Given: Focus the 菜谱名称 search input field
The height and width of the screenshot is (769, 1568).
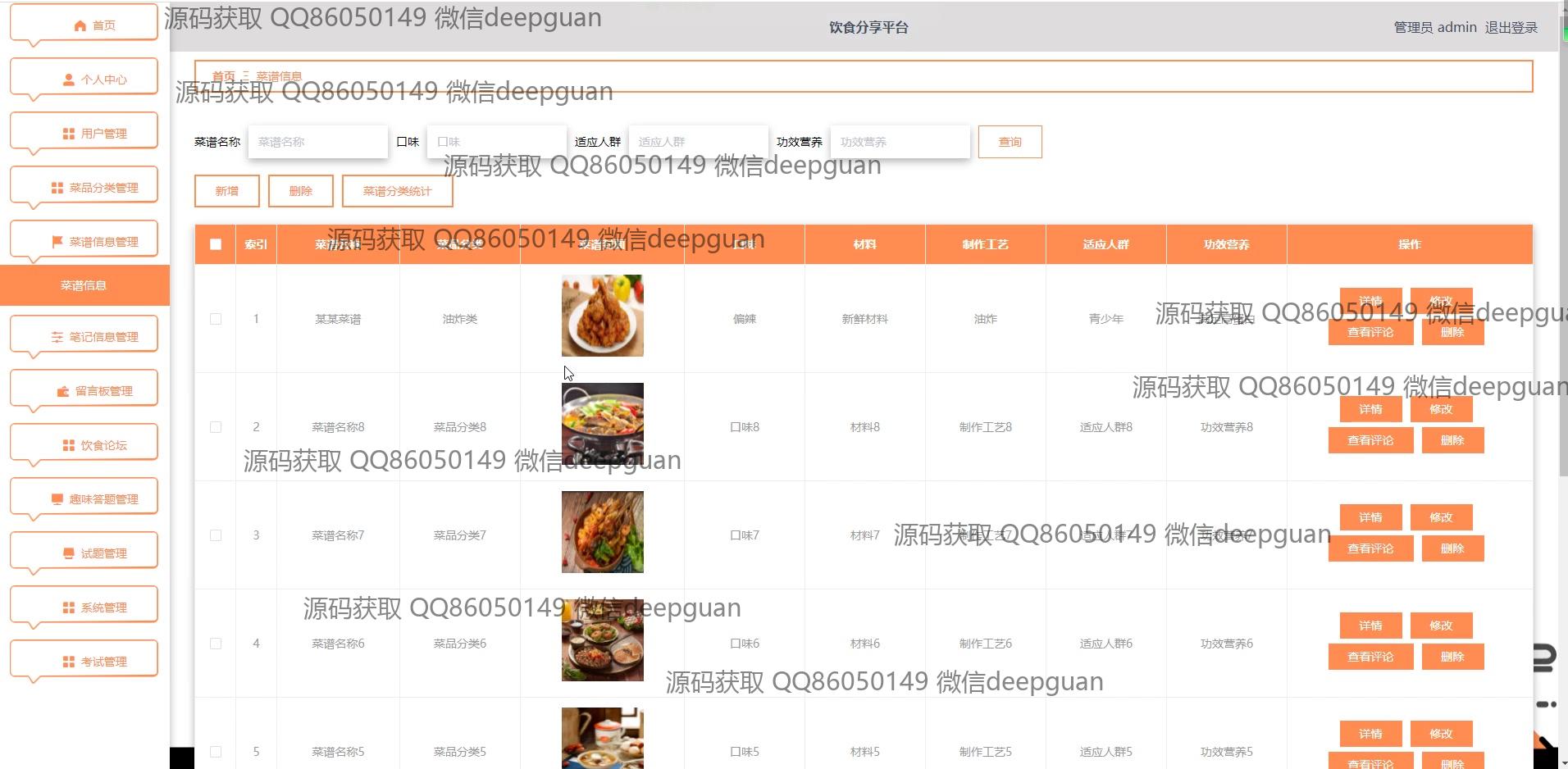Looking at the screenshot, I should [318, 142].
